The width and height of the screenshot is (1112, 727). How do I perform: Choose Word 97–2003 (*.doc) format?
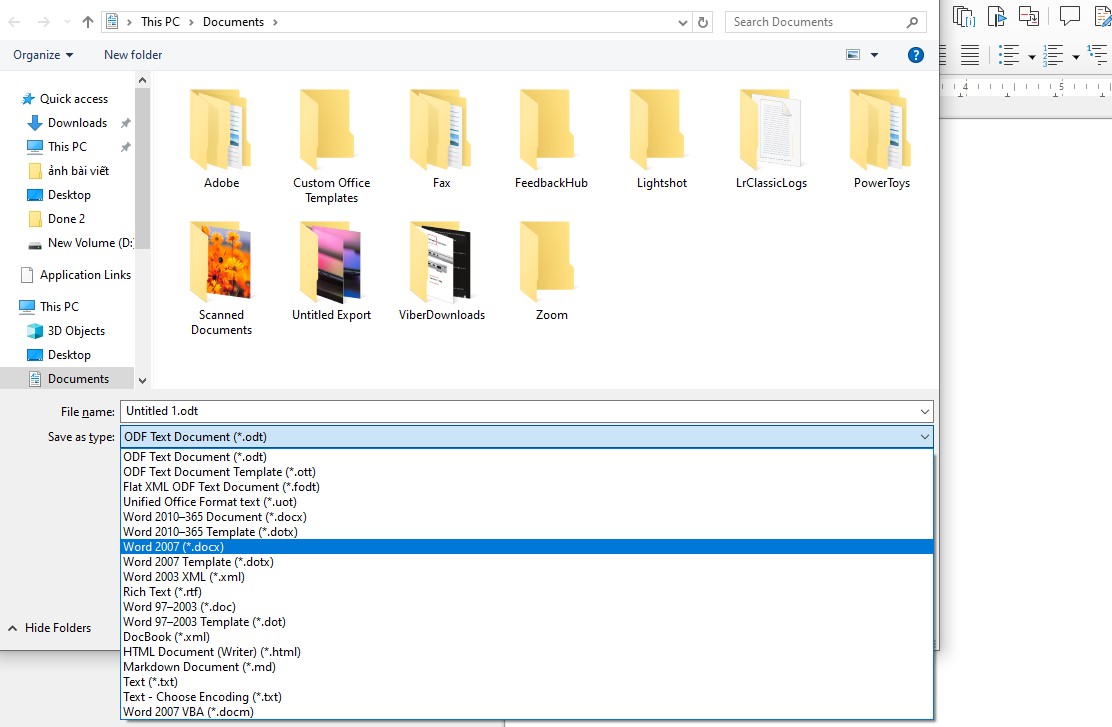(x=527, y=607)
